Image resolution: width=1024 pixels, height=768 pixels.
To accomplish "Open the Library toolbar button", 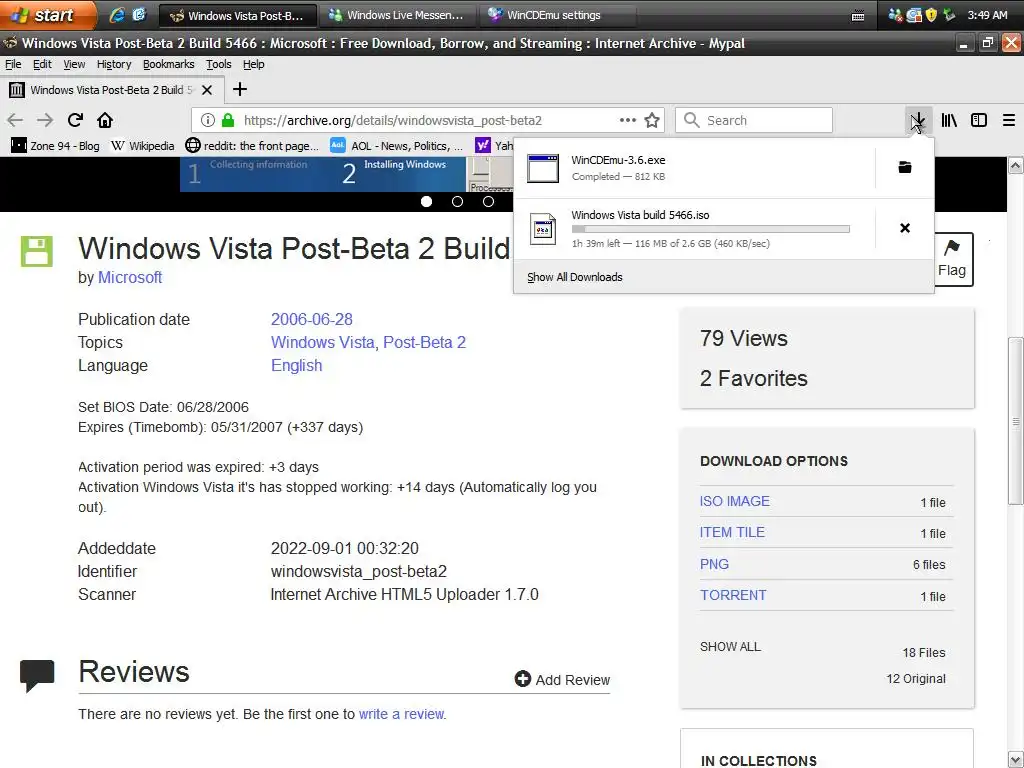I will click(x=949, y=120).
